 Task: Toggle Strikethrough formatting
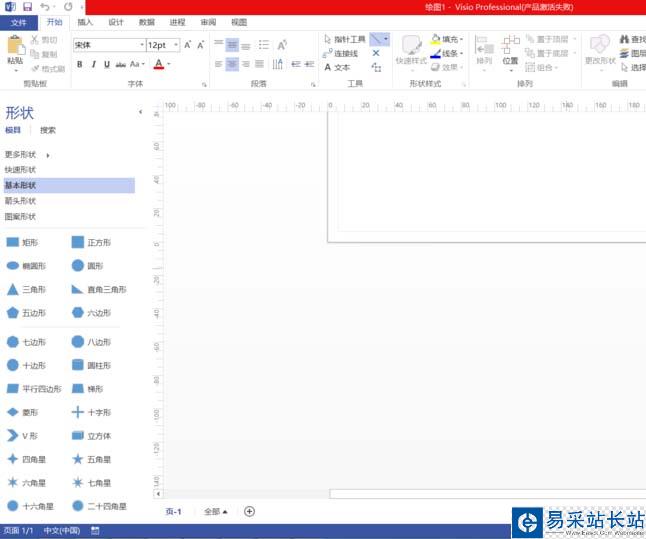tap(121, 64)
